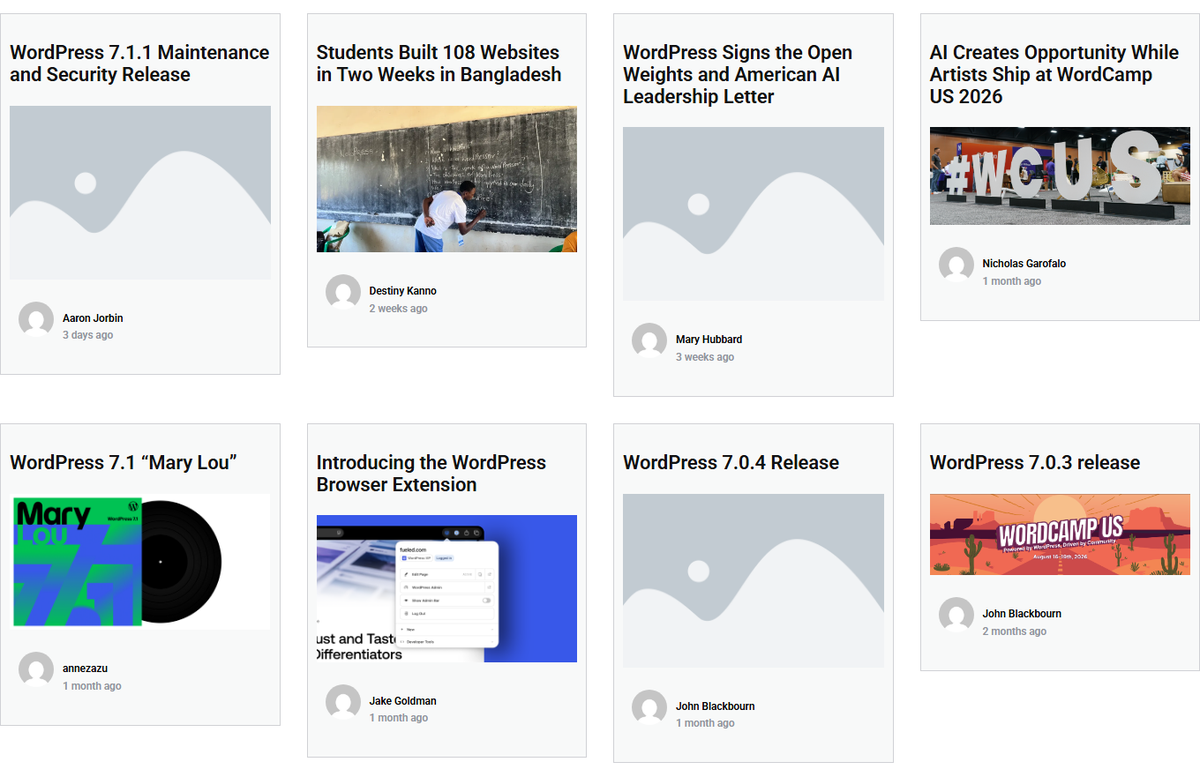
Task: Click placeholder image of Open Weights letter post
Action: pyautogui.click(x=753, y=214)
